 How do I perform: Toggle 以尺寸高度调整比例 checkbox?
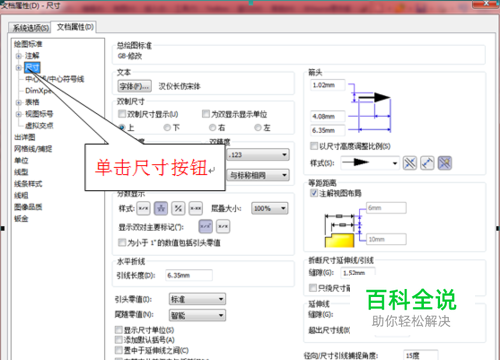(314, 146)
